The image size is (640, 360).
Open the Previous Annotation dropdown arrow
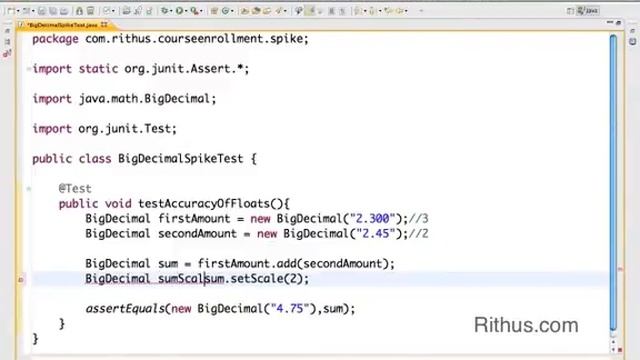tap(380, 11)
